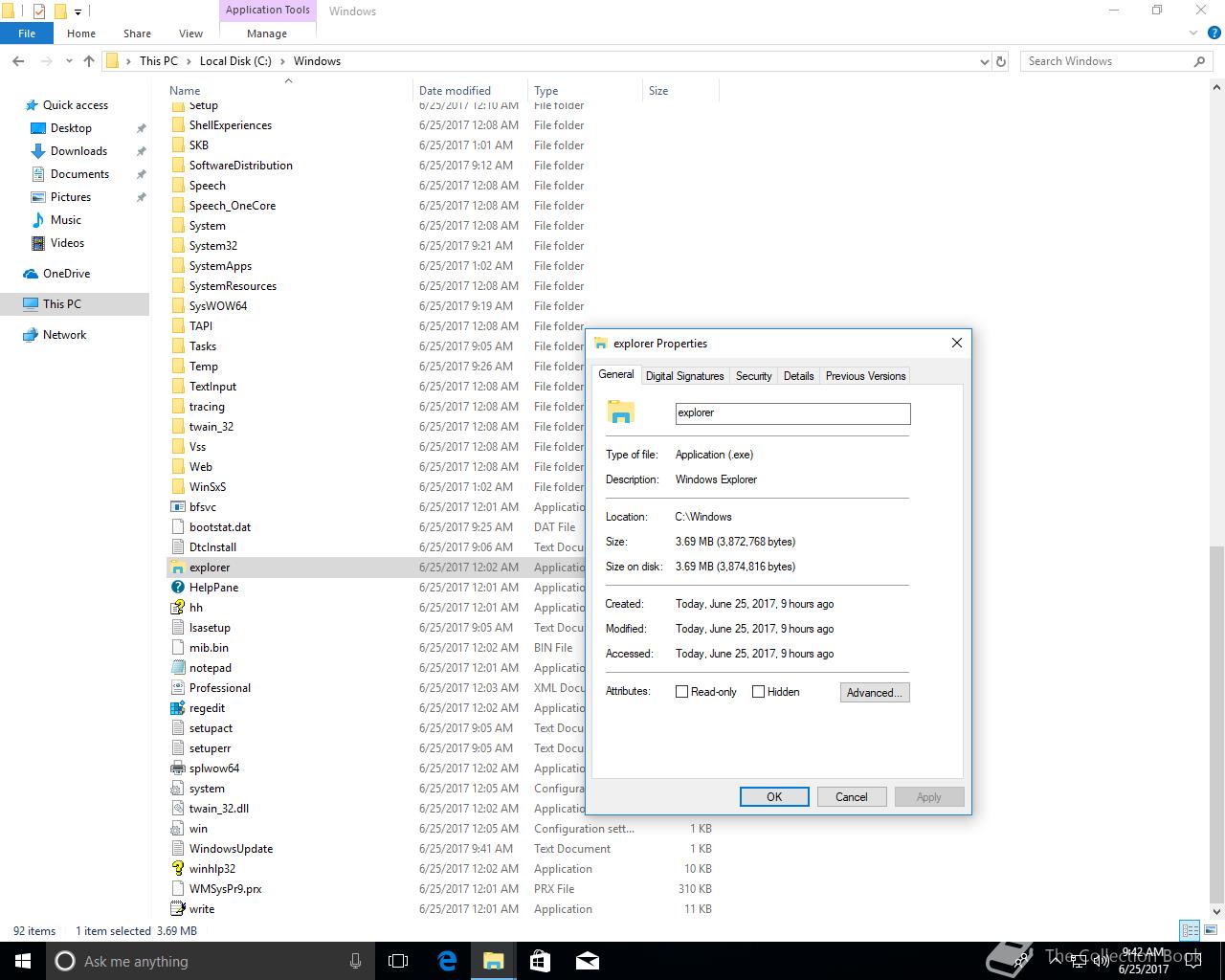Select WindowsUpdate text document row
Image resolution: width=1225 pixels, height=980 pixels.
tap(442, 849)
